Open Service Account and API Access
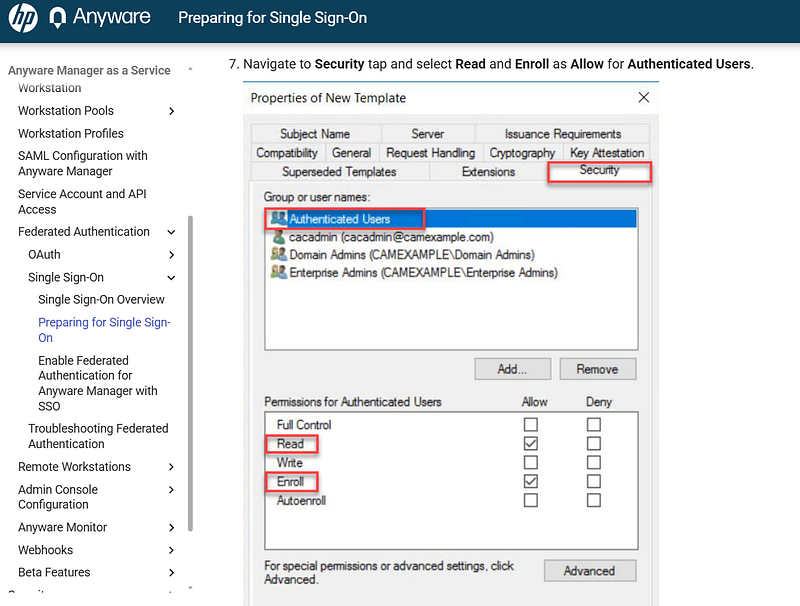The width and height of the screenshot is (800, 606). pyautogui.click(x=82, y=201)
